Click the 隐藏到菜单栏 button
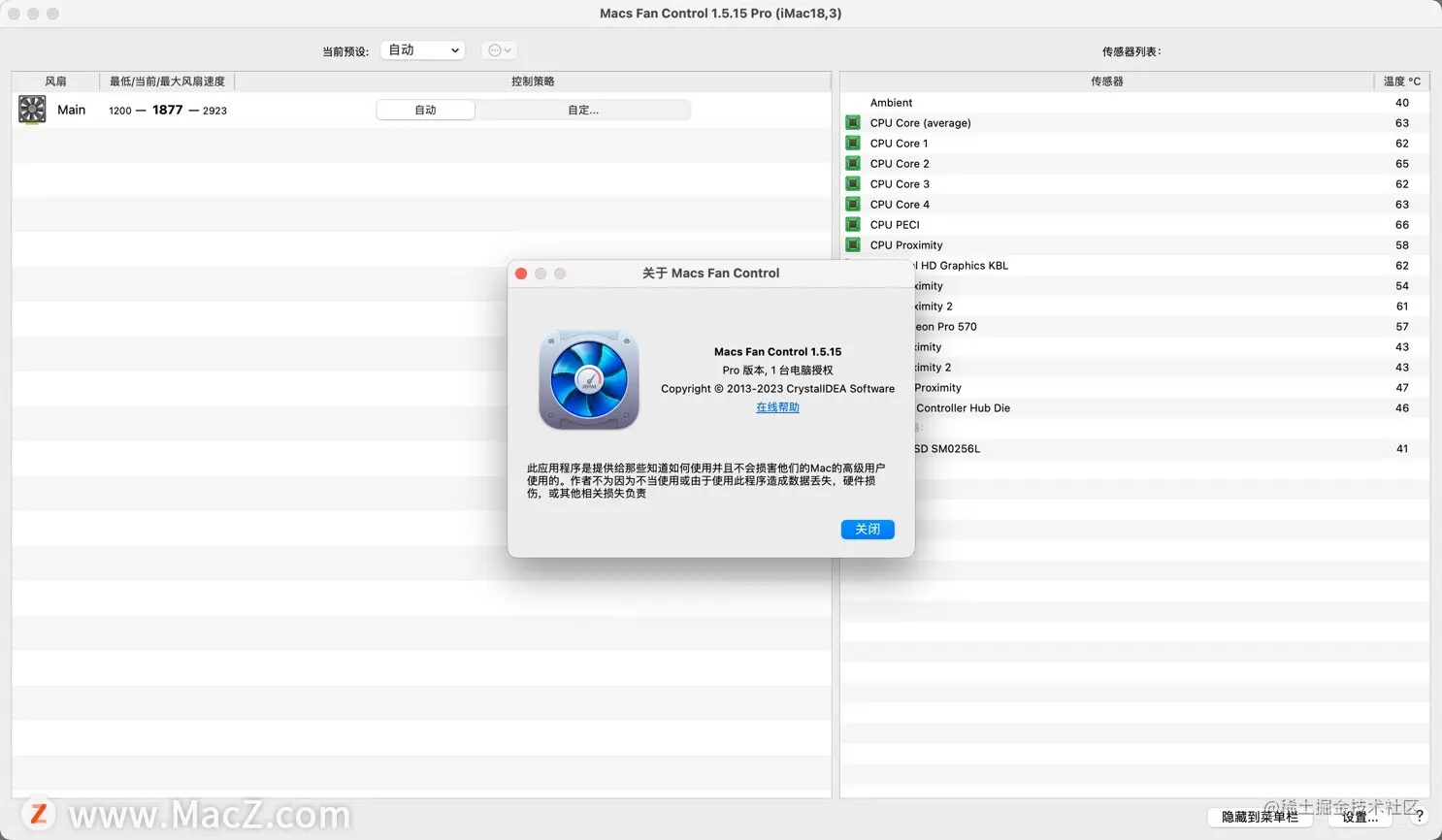 click(x=1260, y=817)
